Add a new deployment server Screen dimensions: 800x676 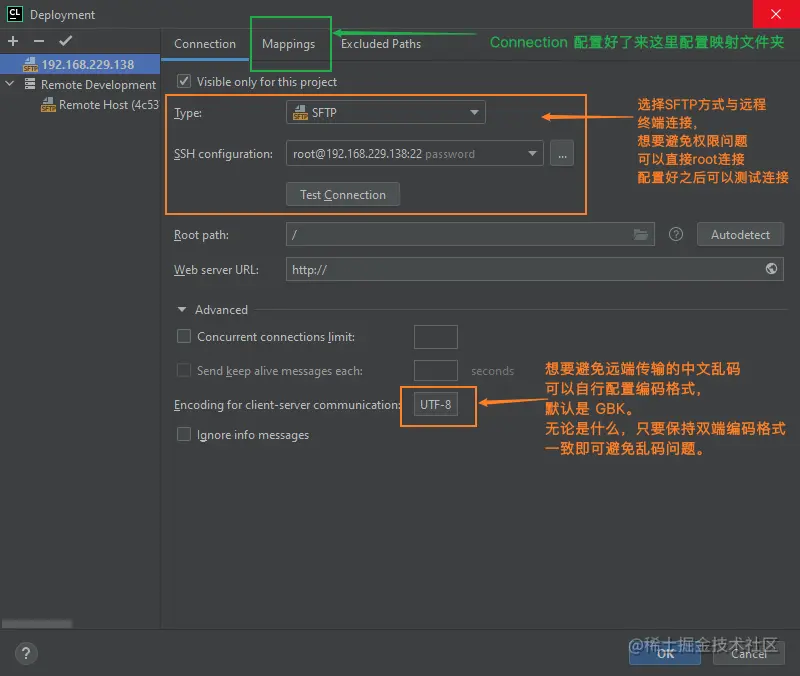click(11, 41)
